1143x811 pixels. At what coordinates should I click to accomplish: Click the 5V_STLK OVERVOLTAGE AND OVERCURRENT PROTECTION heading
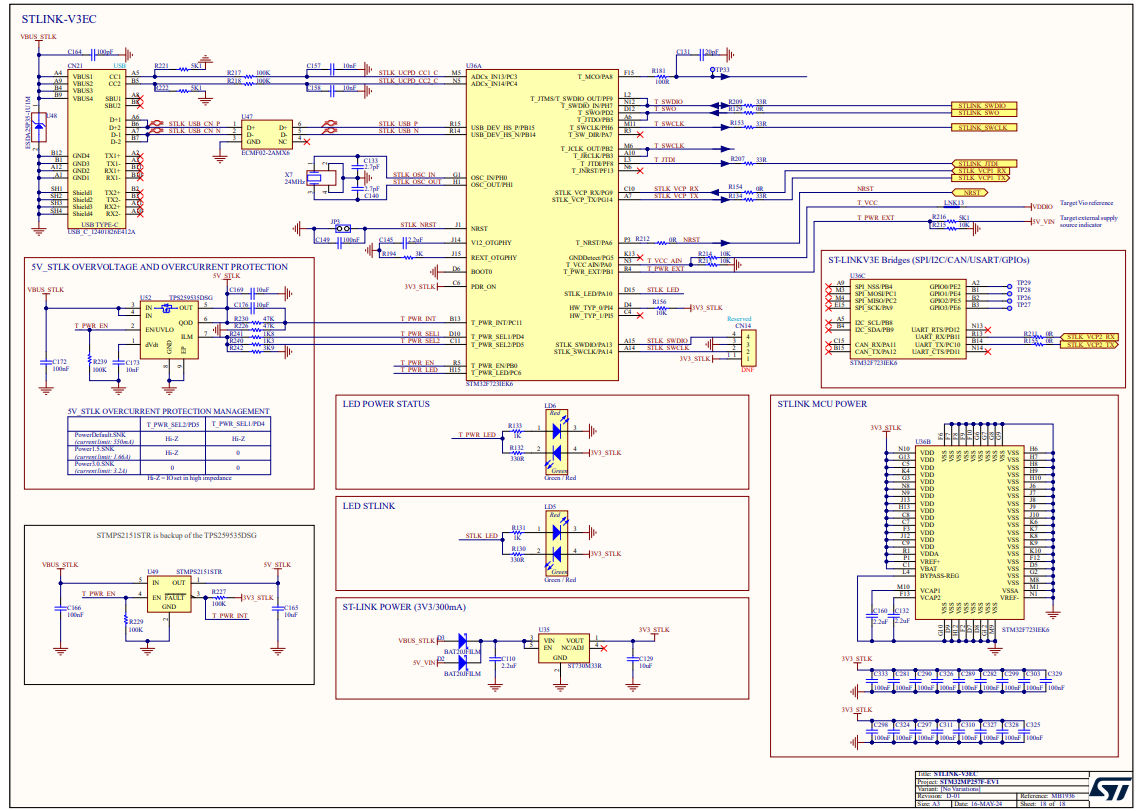coord(160,267)
